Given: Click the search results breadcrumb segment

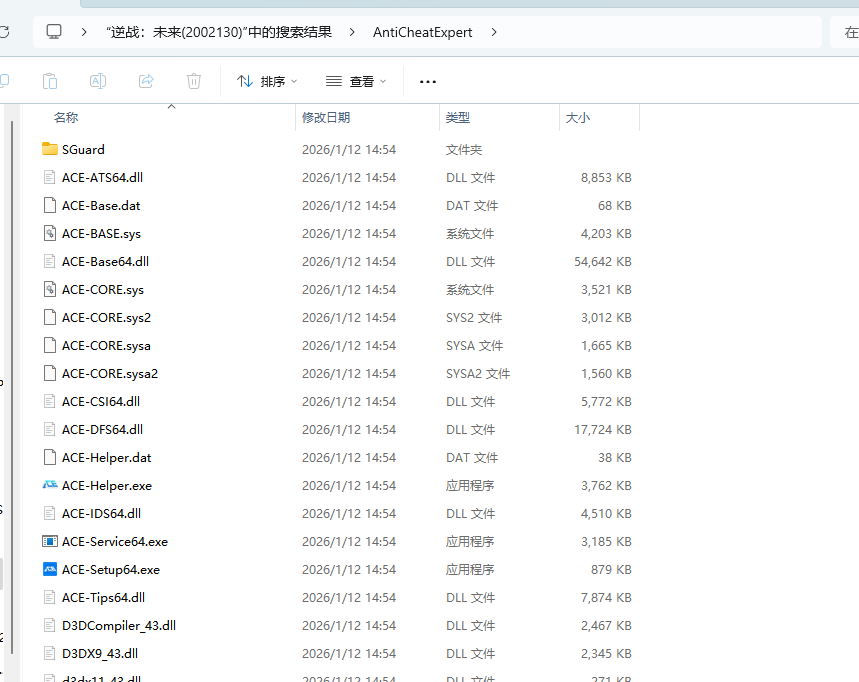Looking at the screenshot, I should tap(218, 32).
